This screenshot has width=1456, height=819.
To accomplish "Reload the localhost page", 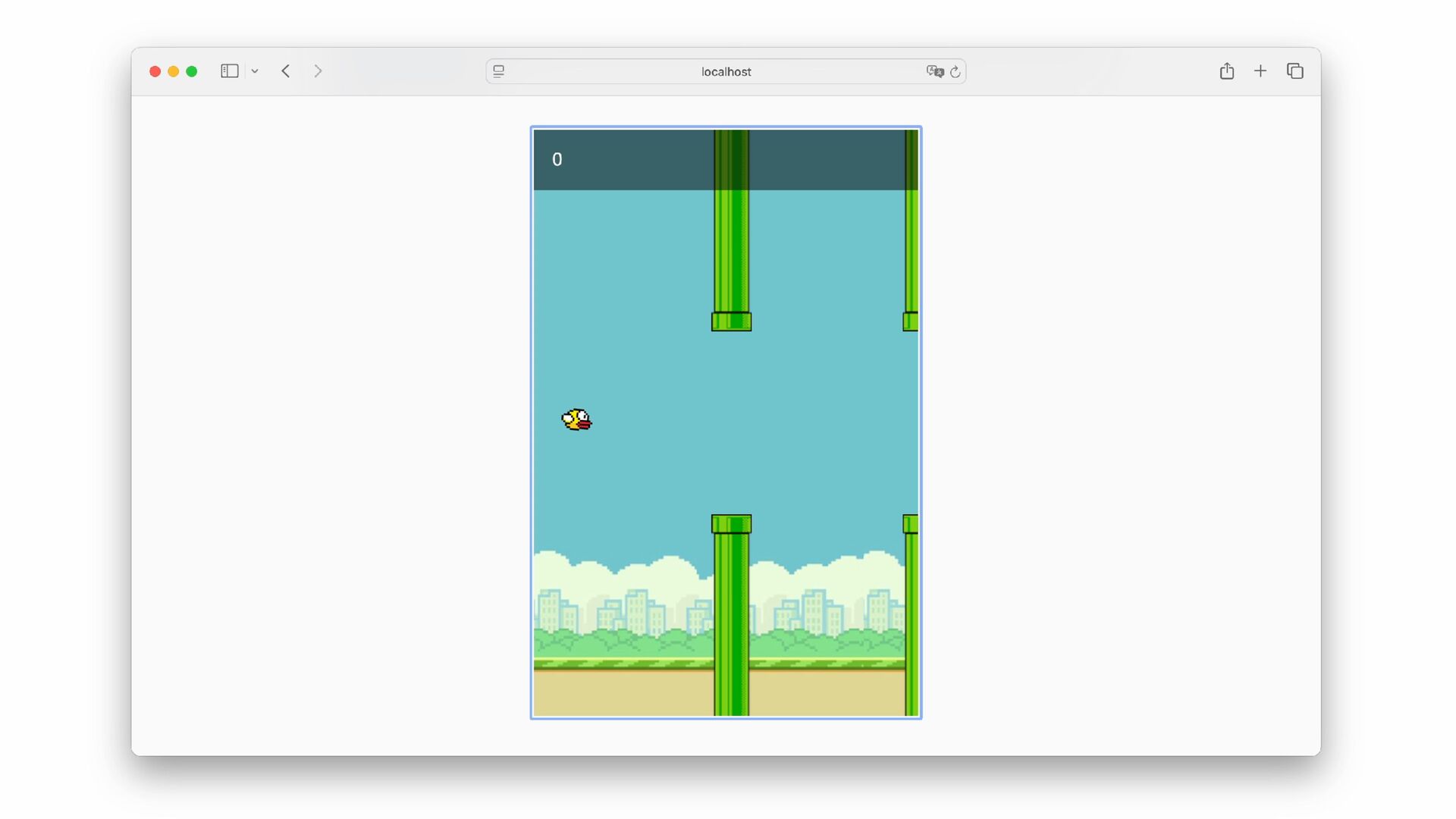I will (955, 71).
